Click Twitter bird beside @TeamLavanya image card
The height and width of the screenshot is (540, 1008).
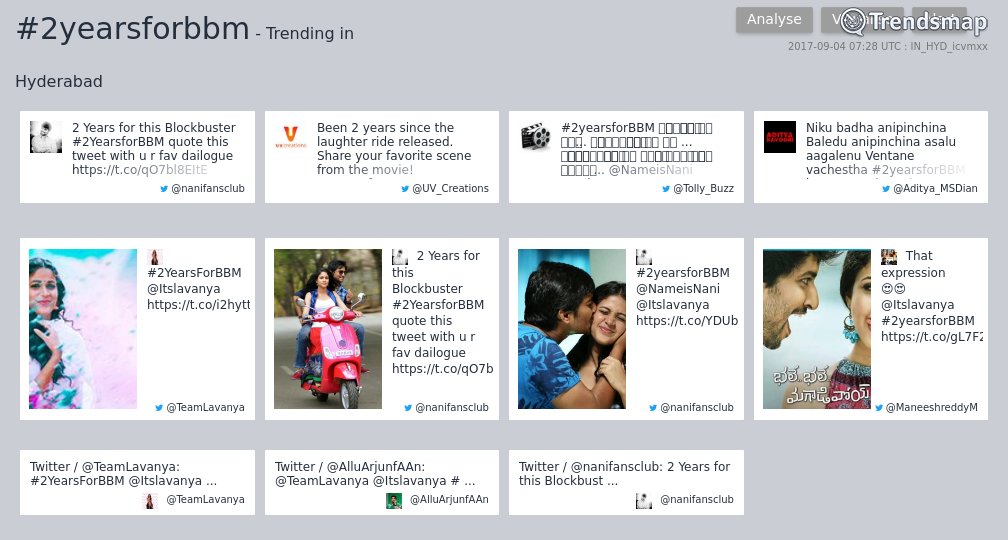[159, 408]
